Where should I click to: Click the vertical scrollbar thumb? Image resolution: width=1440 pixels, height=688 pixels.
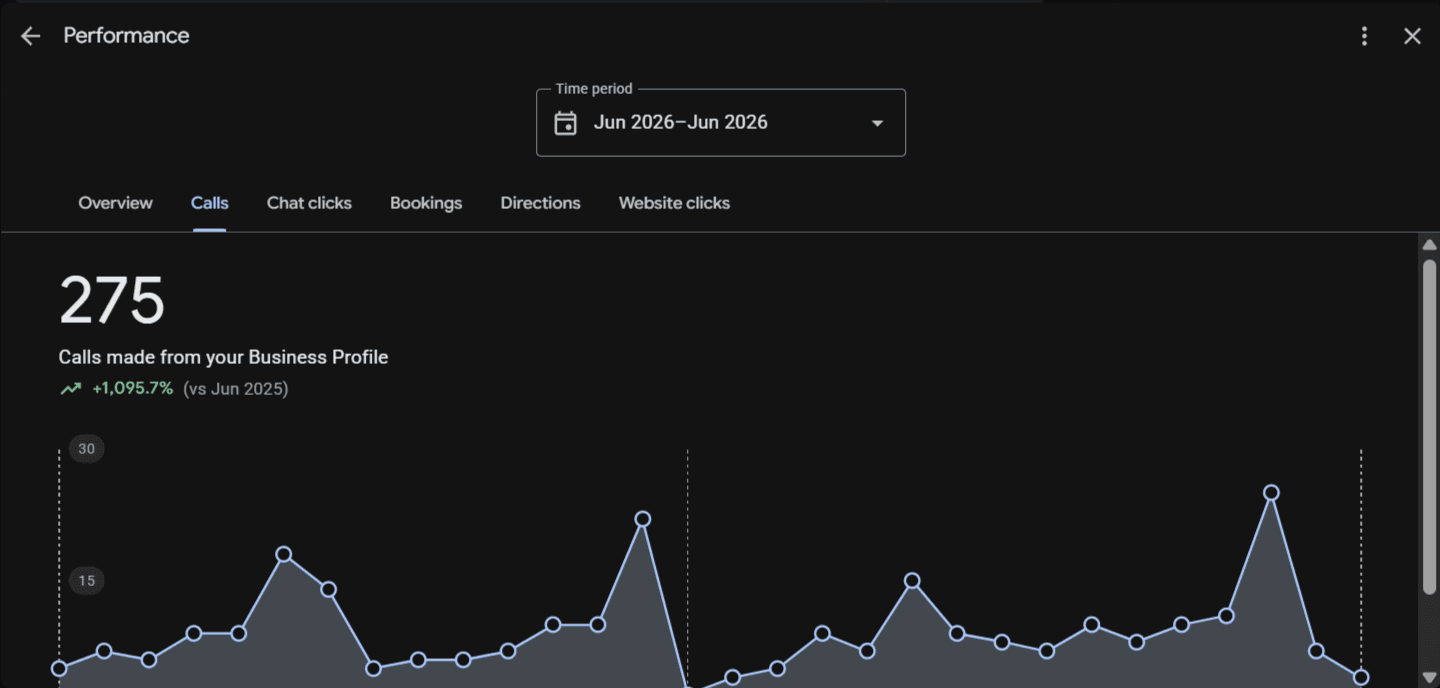click(x=1429, y=425)
